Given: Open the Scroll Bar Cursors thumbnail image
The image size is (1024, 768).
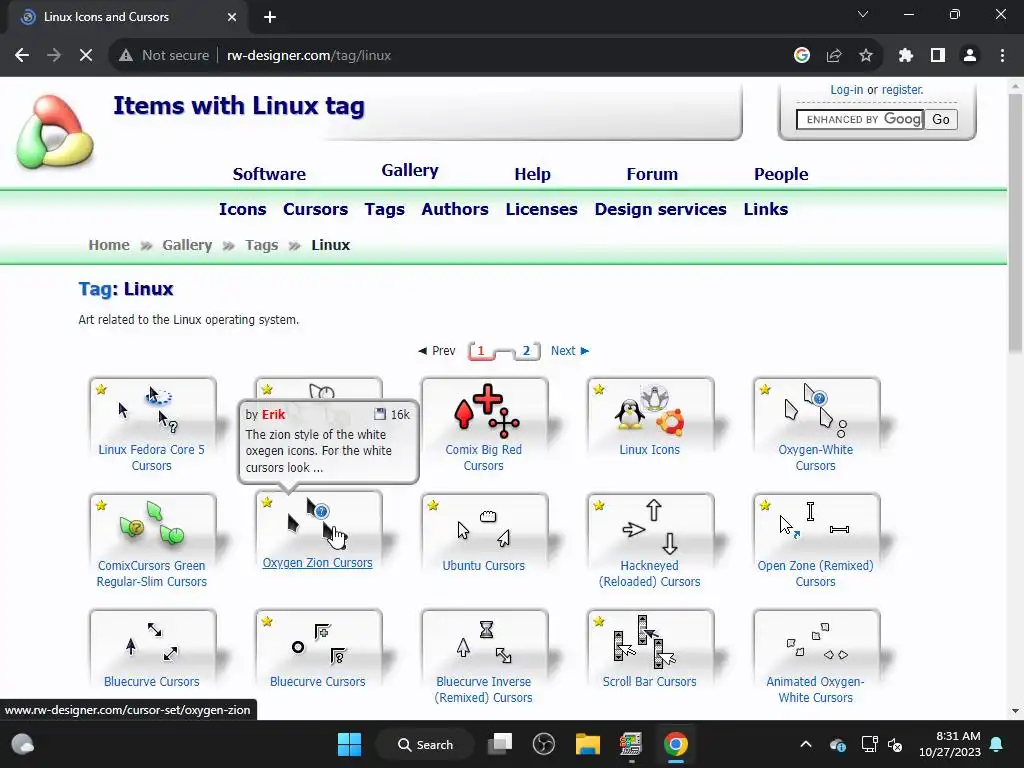Looking at the screenshot, I should click(x=650, y=643).
